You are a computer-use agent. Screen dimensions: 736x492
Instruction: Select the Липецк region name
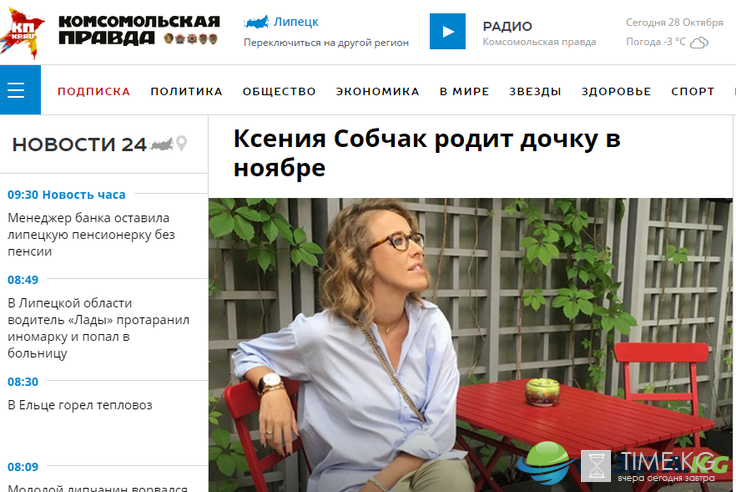[x=296, y=22]
